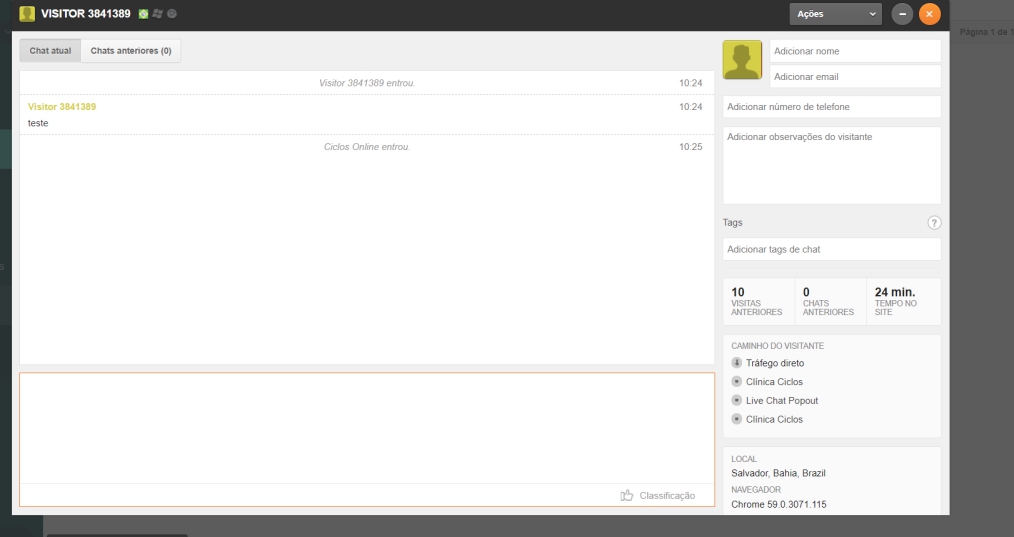Close the visitor chat with orange X
Image resolution: width=1014 pixels, height=537 pixels.
click(930, 14)
